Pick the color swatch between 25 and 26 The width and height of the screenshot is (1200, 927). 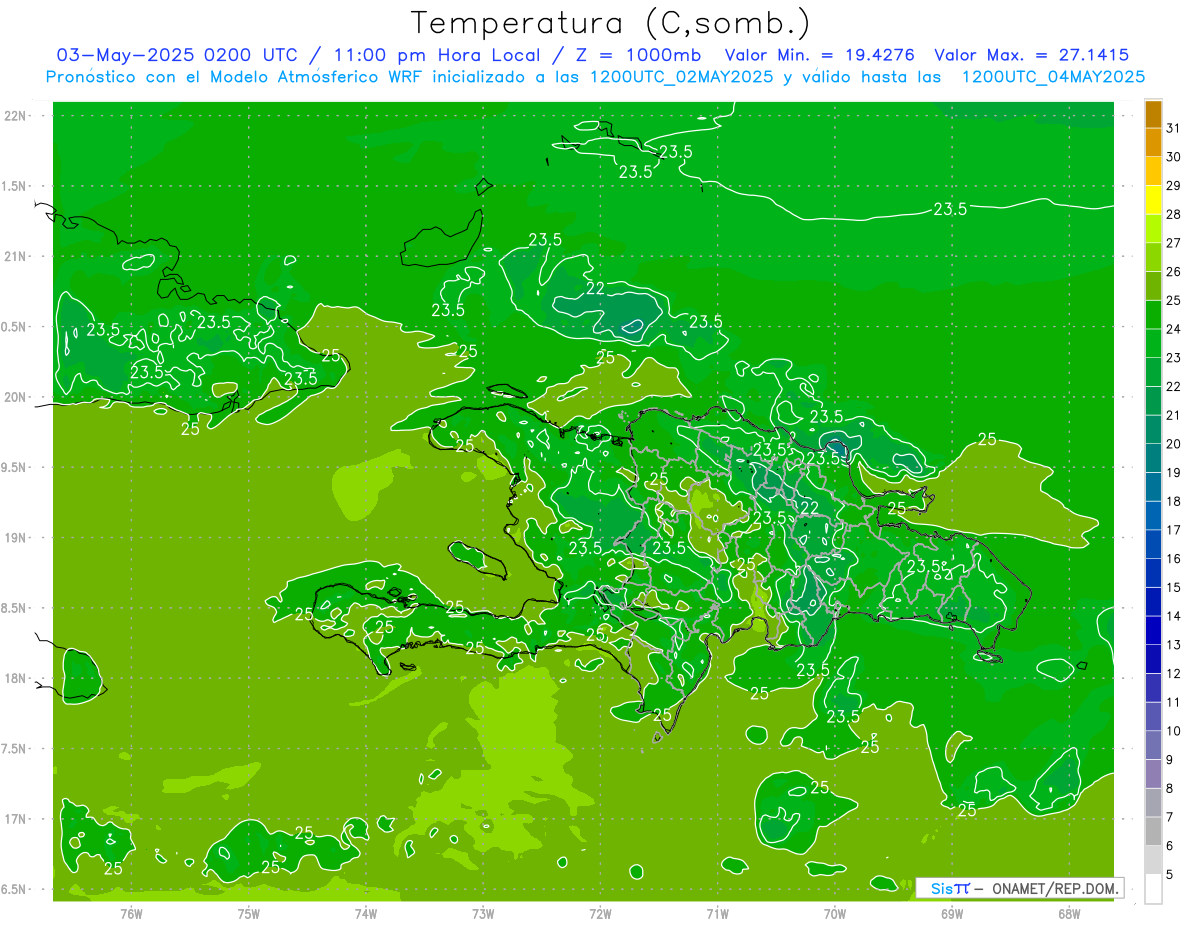[1153, 286]
